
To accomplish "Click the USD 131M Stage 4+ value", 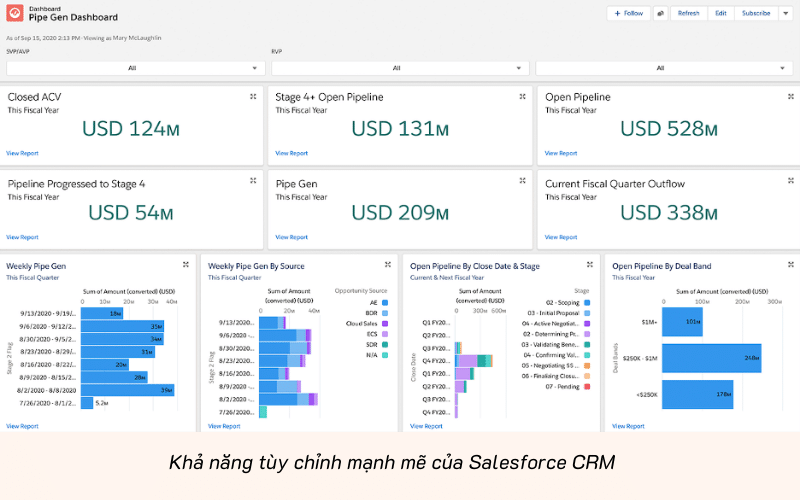I will point(401,129).
